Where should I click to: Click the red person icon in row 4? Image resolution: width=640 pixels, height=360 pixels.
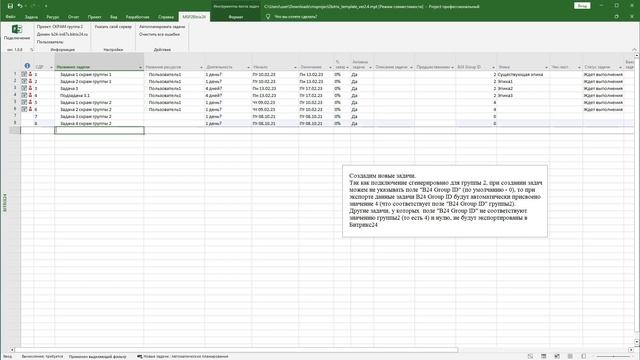(30, 95)
